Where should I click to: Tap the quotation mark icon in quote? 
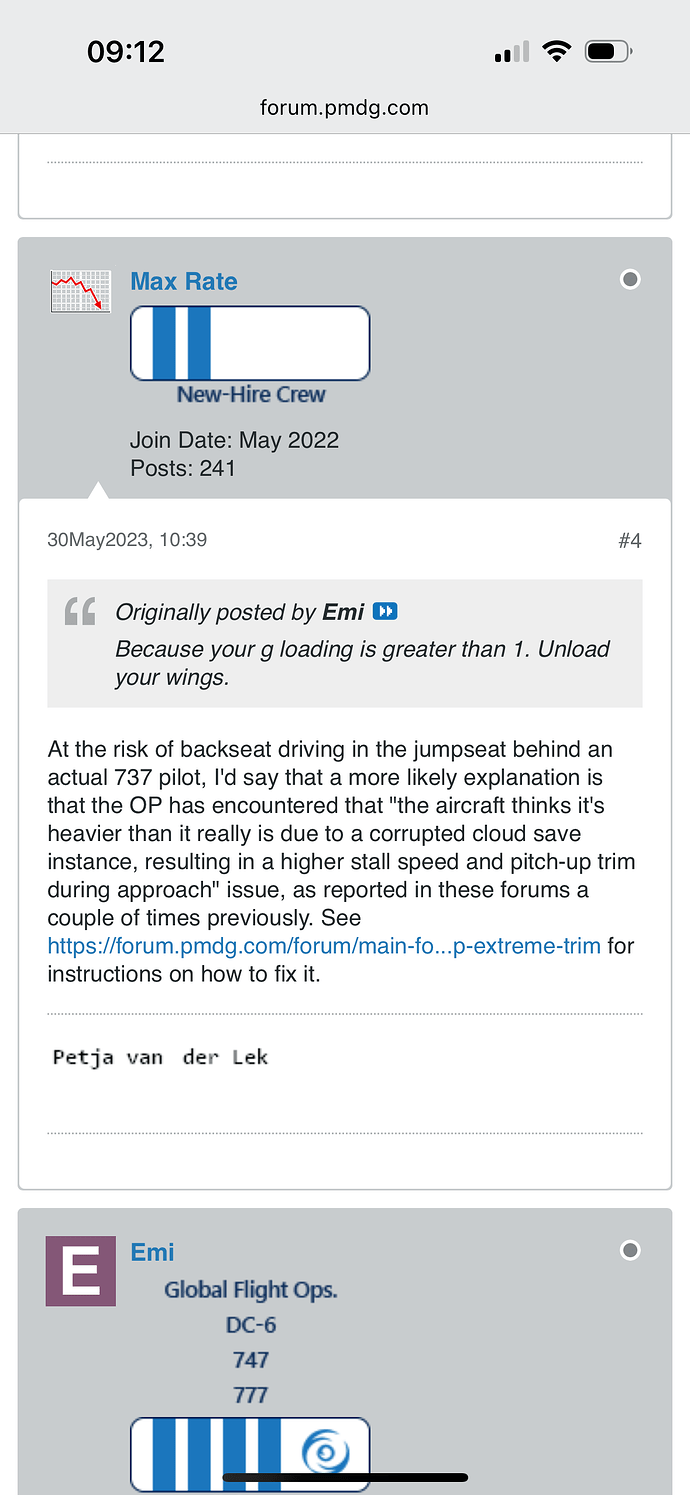(80, 610)
